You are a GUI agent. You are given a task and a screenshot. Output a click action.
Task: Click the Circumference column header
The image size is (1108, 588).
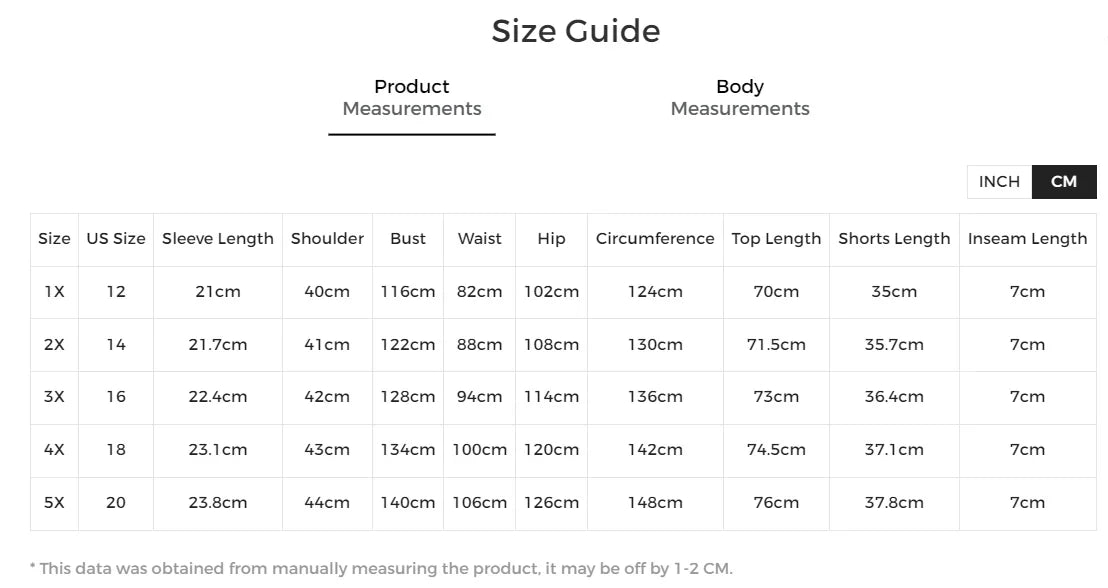click(654, 239)
